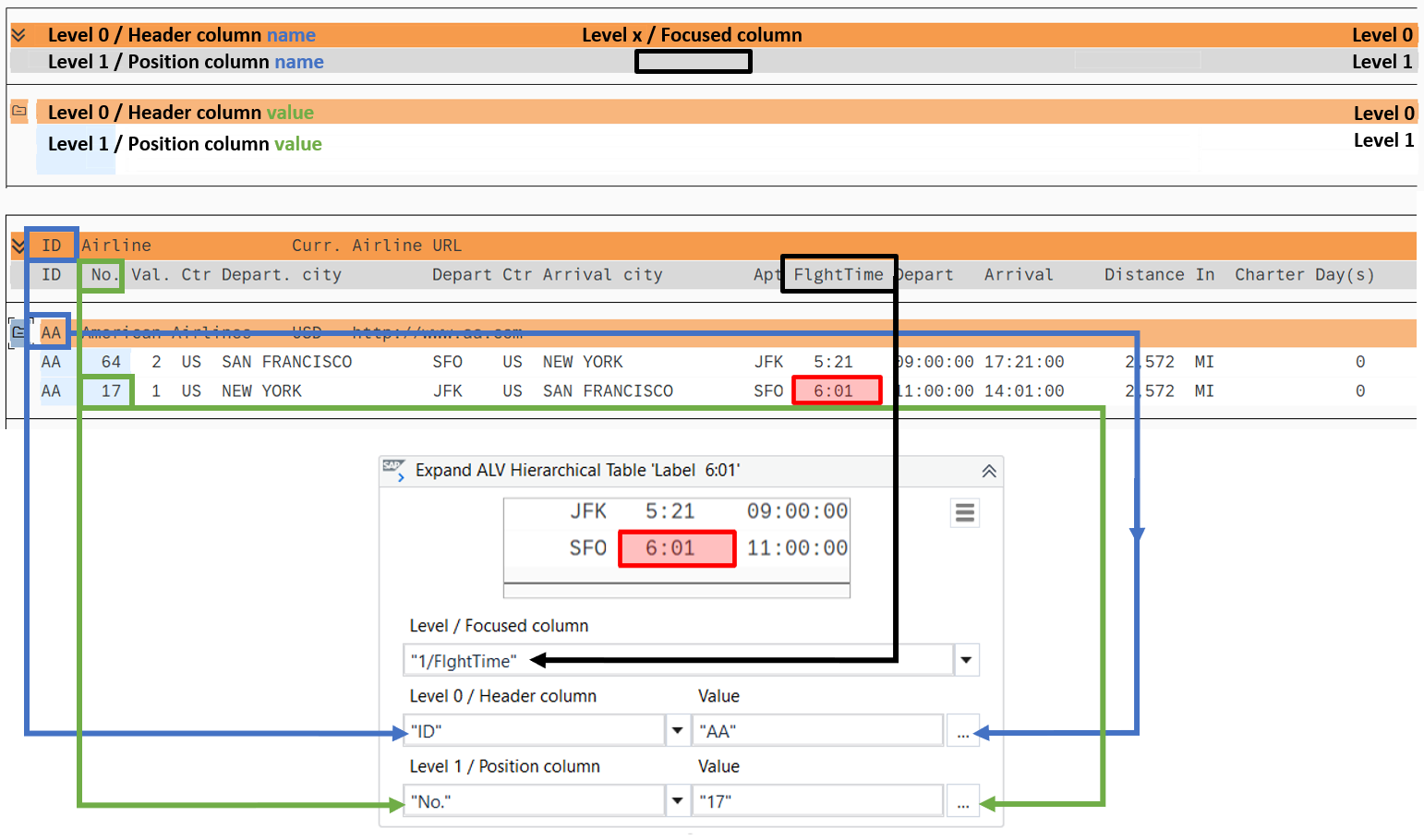This screenshot has height=840, width=1424.
Task: Collapse the AA American Airlines folder row
Action: [18, 332]
